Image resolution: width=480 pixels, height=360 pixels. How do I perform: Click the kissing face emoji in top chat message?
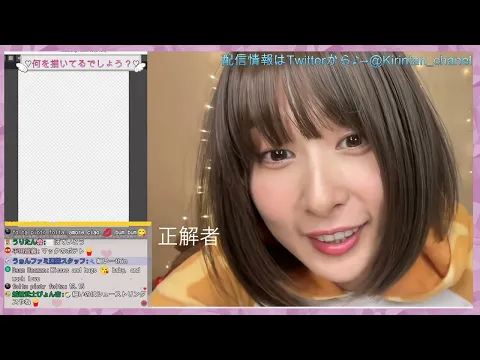click(x=142, y=232)
